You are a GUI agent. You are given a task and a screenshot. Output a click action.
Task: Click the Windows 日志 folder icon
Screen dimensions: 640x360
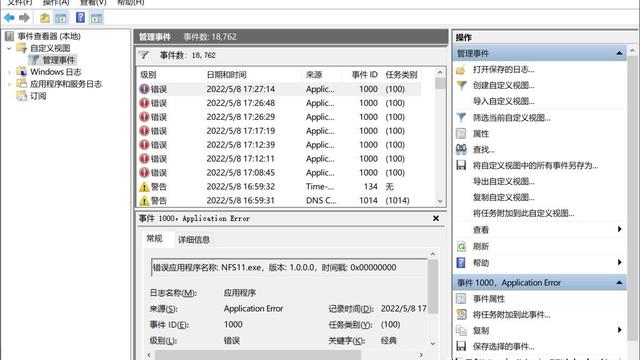21,72
